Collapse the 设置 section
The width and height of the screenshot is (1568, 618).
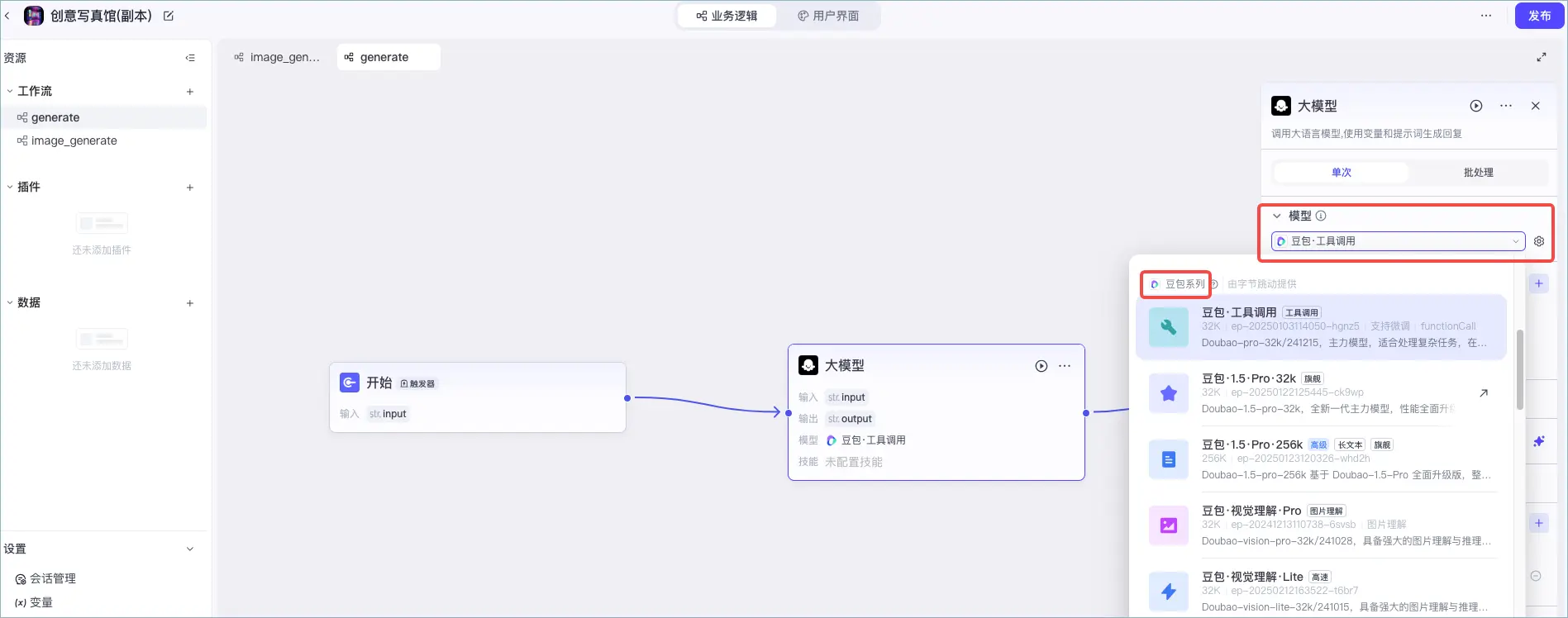click(190, 549)
